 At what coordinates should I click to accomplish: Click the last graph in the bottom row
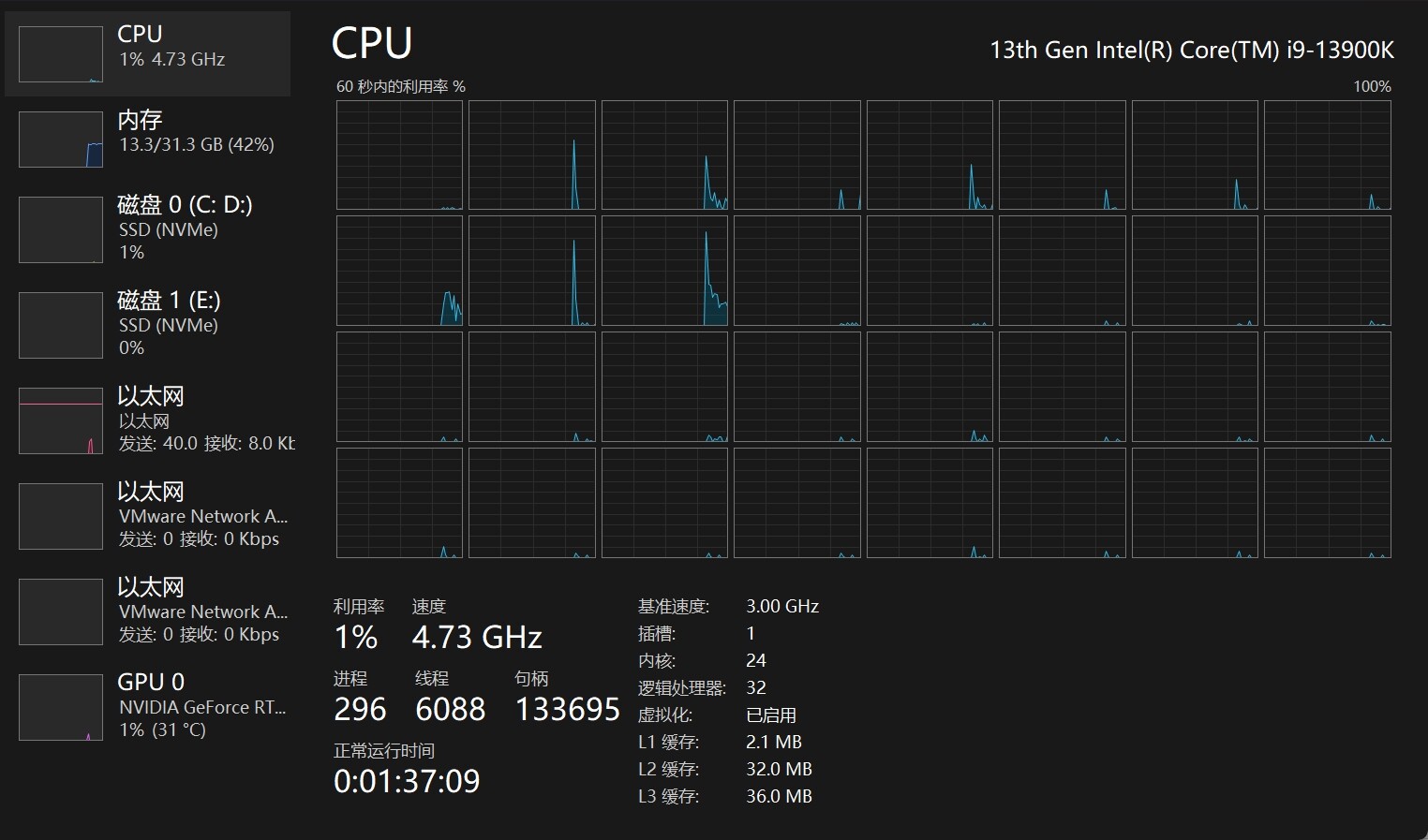point(1328,503)
